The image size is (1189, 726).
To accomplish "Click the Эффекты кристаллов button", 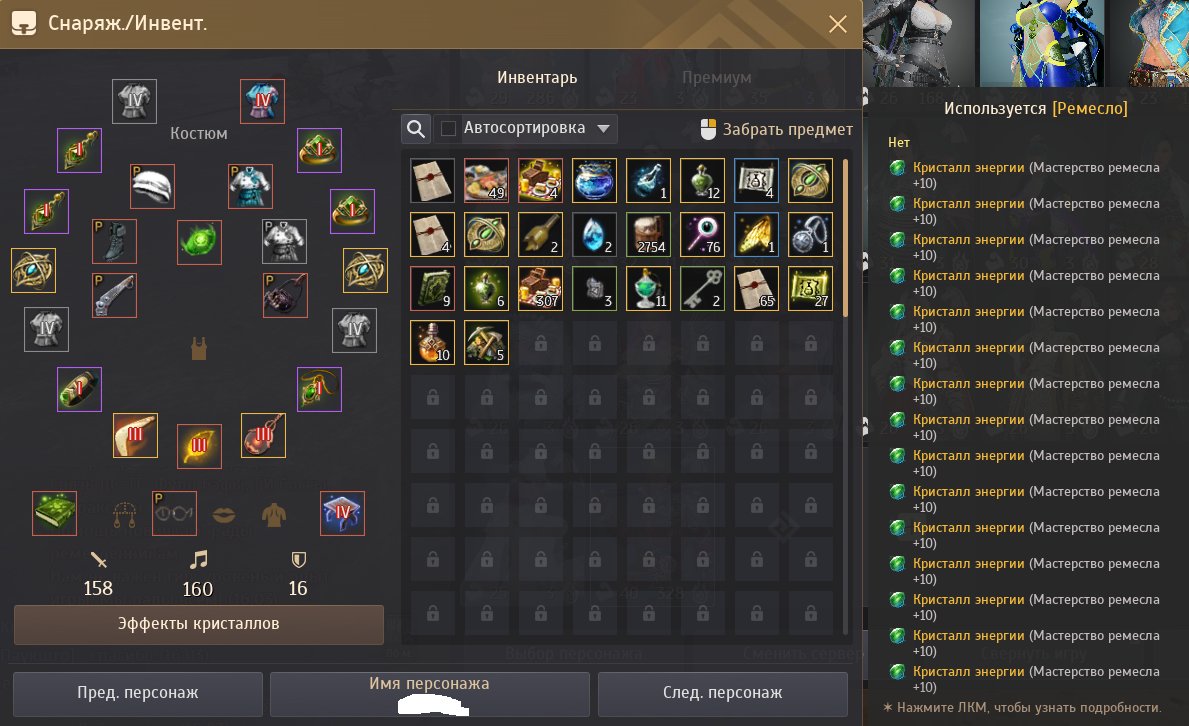I will 199,624.
